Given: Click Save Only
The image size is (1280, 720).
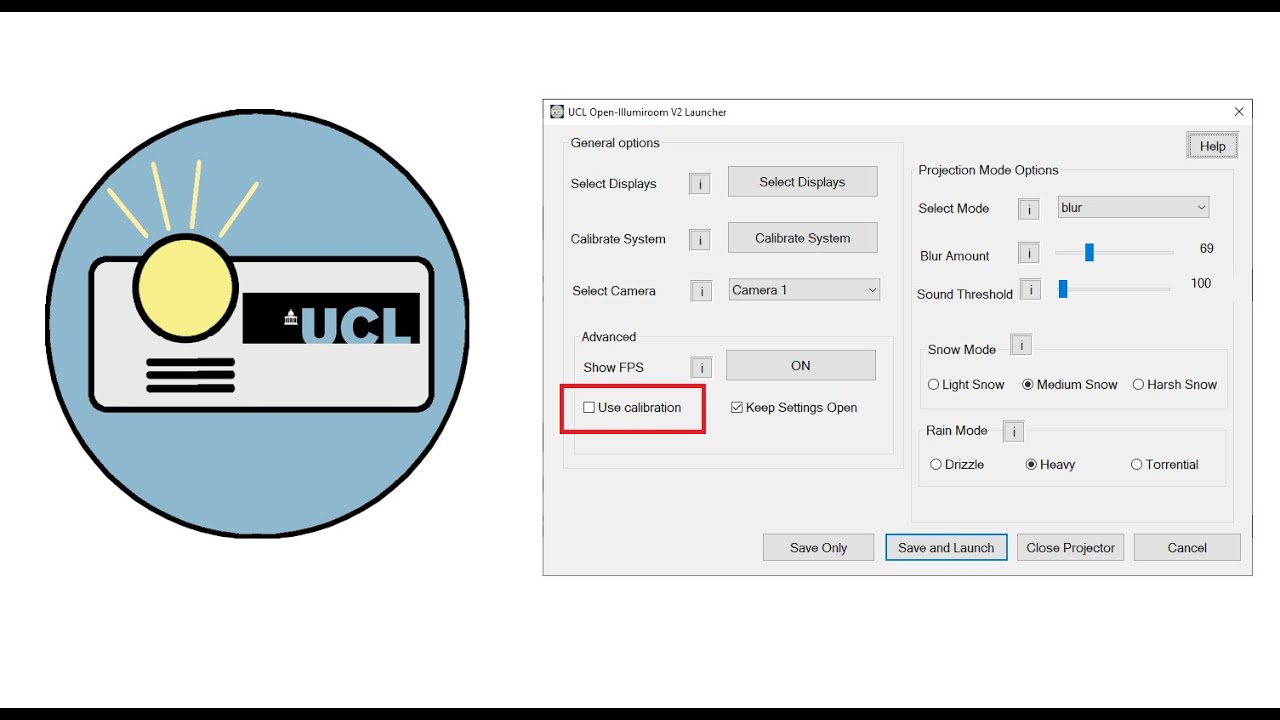Looking at the screenshot, I should coord(818,547).
